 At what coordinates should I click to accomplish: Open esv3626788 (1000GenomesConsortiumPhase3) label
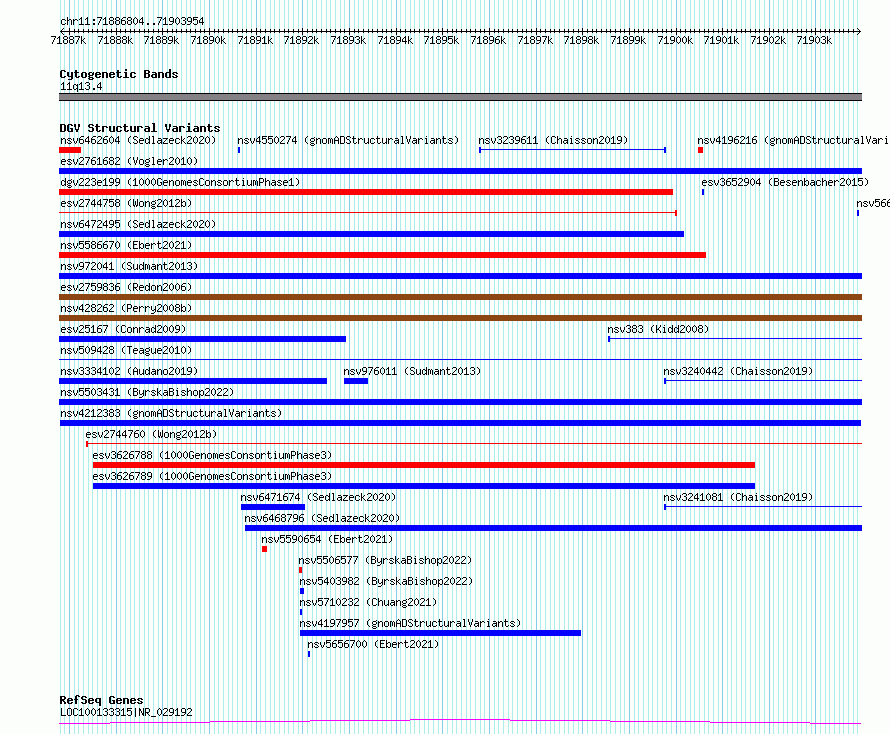point(212,455)
